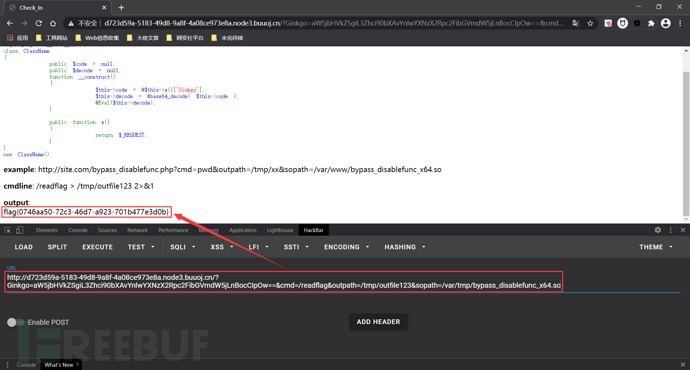Open the black square extension icon

pos(637,23)
